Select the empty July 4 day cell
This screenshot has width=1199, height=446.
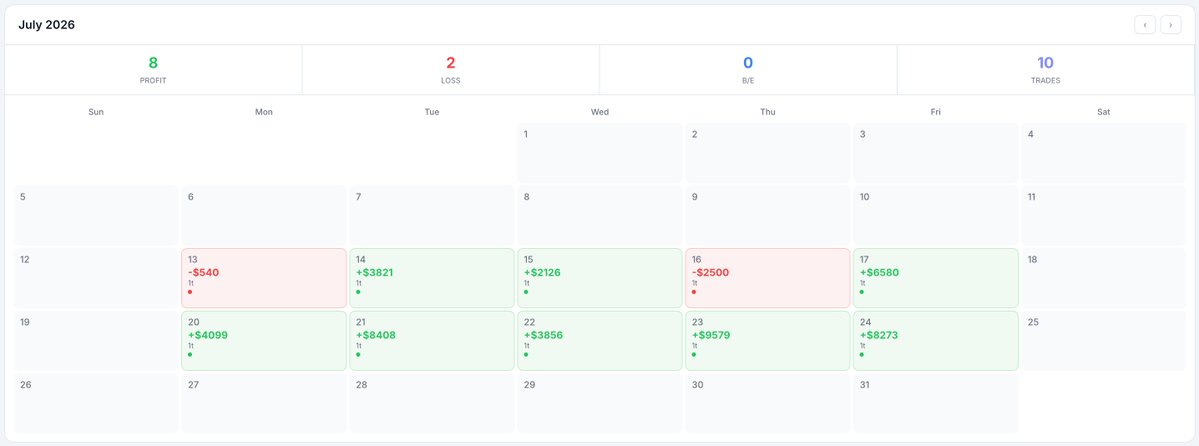point(1103,153)
